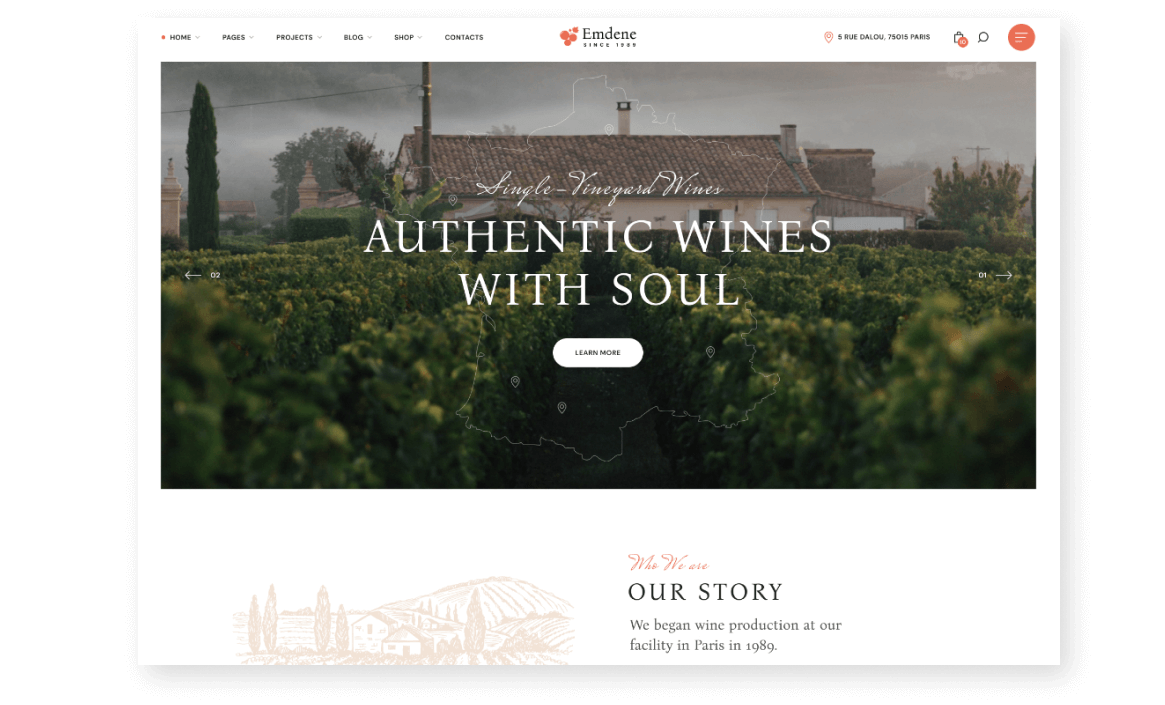Click the search magnifier icon
Viewport: 1165px width, 705px height.
point(983,37)
